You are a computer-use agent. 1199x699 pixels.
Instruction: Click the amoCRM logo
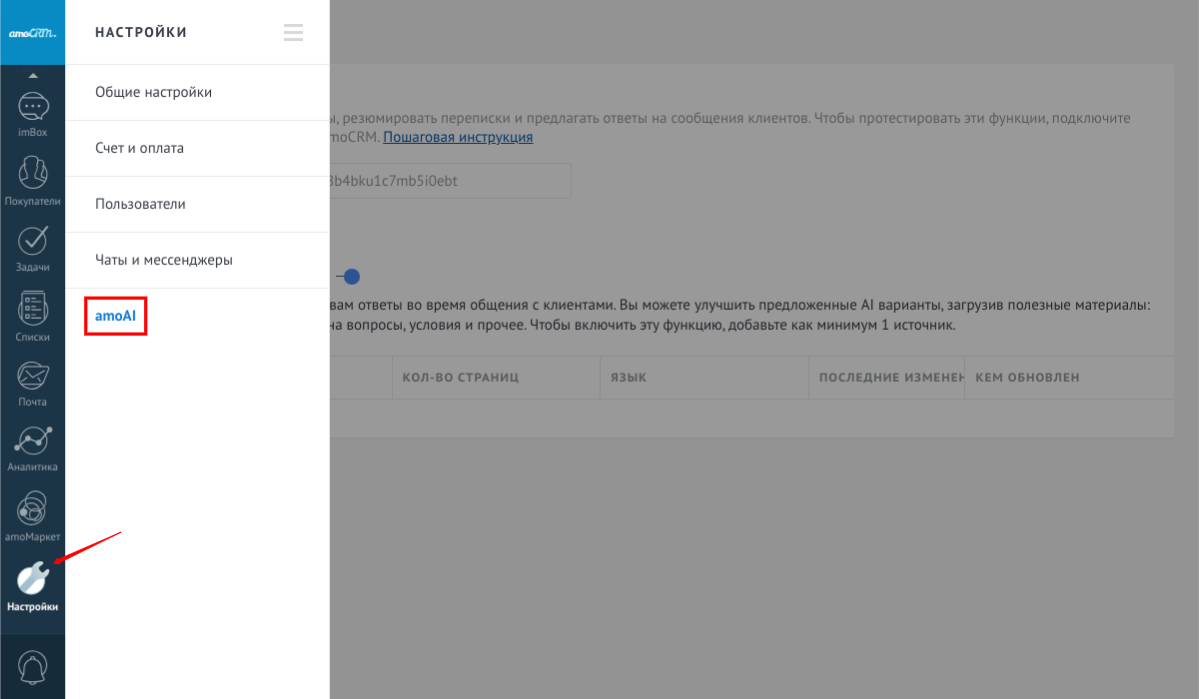pos(32,33)
